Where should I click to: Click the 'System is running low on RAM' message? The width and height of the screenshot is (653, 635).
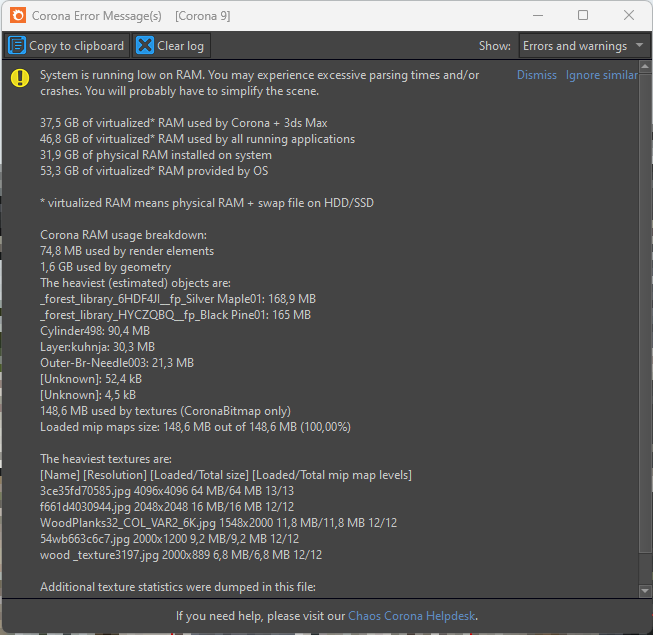pos(259,83)
